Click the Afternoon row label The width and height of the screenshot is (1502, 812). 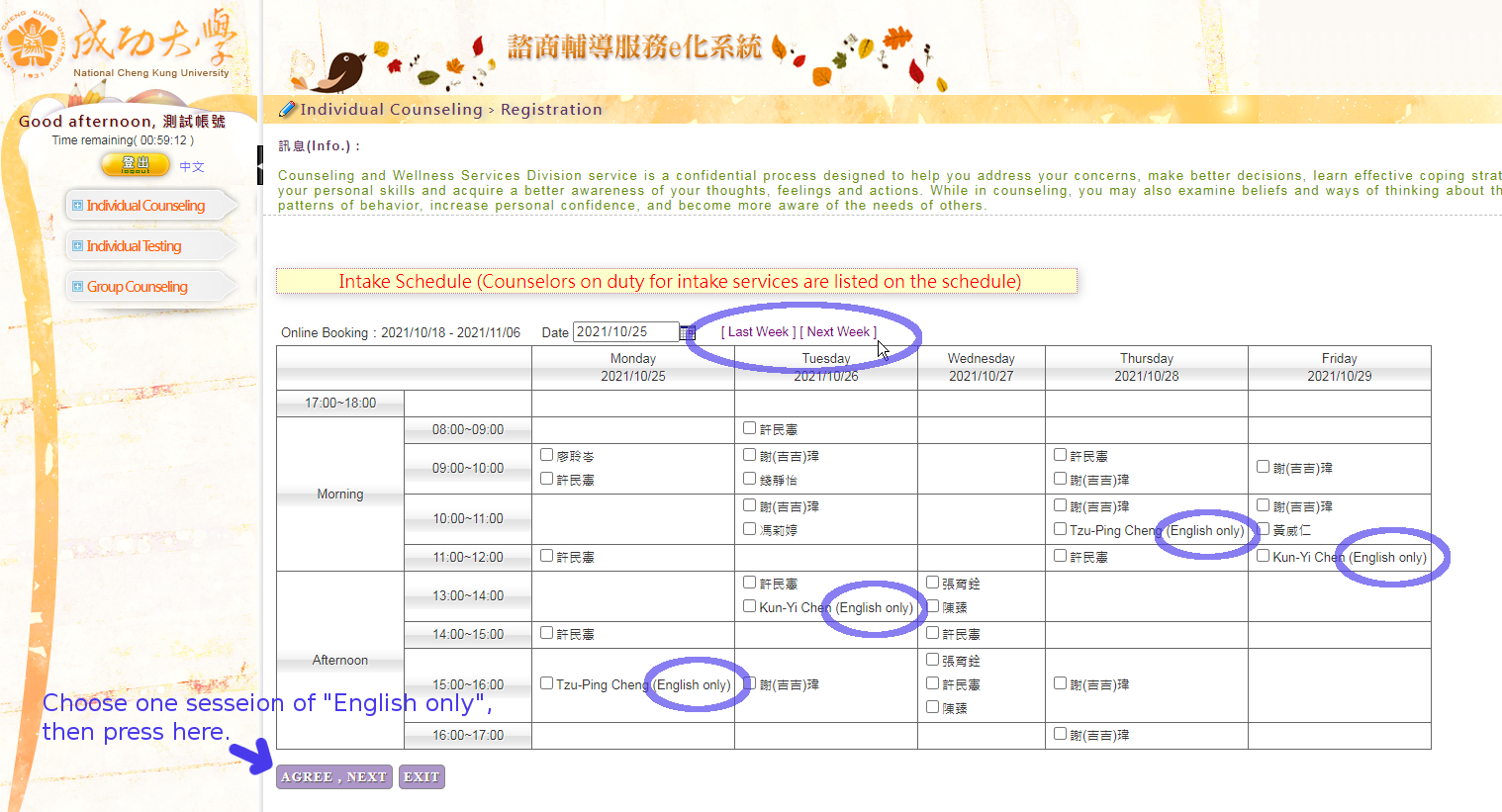340,661
